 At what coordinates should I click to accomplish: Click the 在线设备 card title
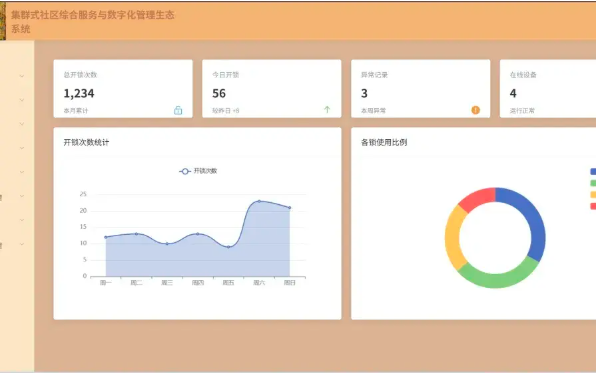523,75
